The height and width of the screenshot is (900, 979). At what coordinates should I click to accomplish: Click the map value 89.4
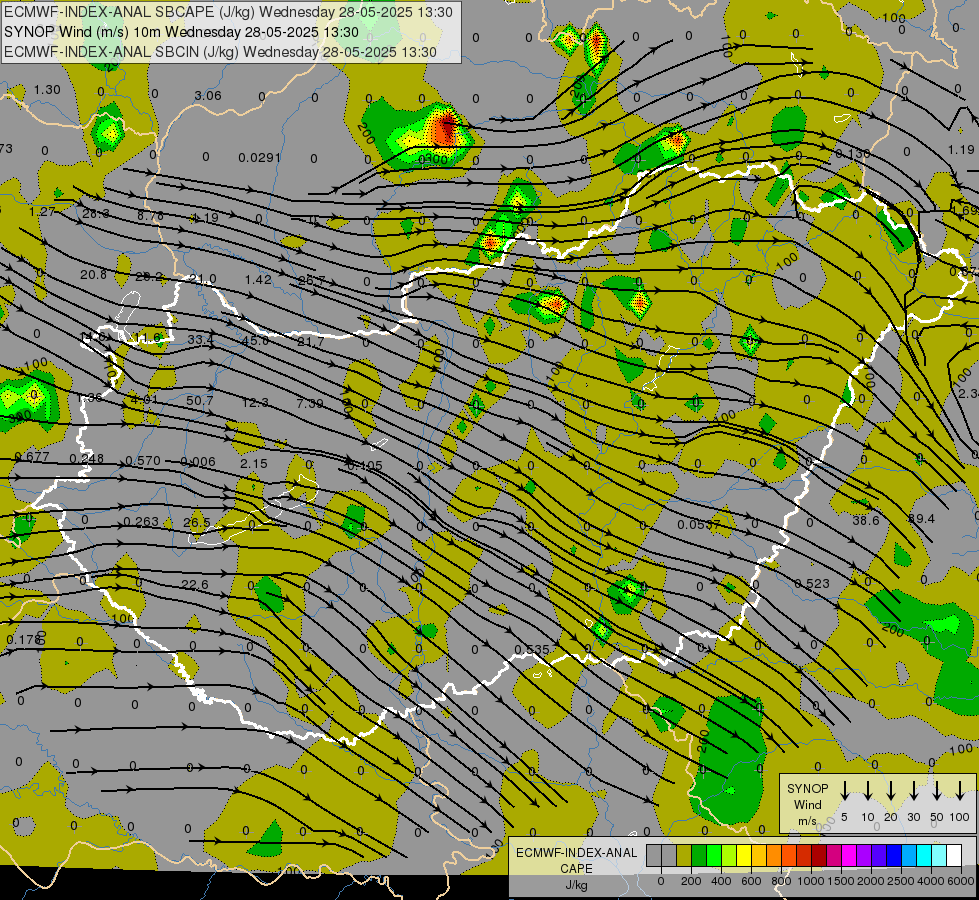[922, 519]
